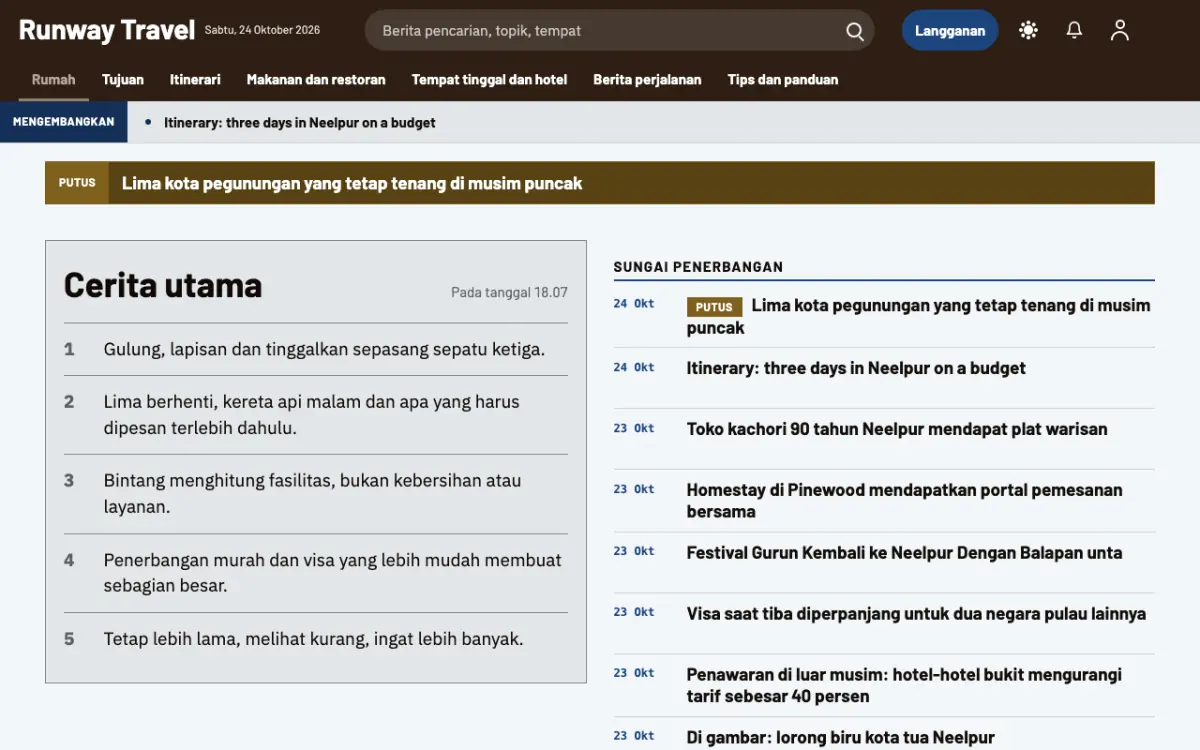Open breaking banner headline 'Lima kota pegunungan'
Image resolution: width=1200 pixels, height=750 pixels.
pyautogui.click(x=352, y=183)
